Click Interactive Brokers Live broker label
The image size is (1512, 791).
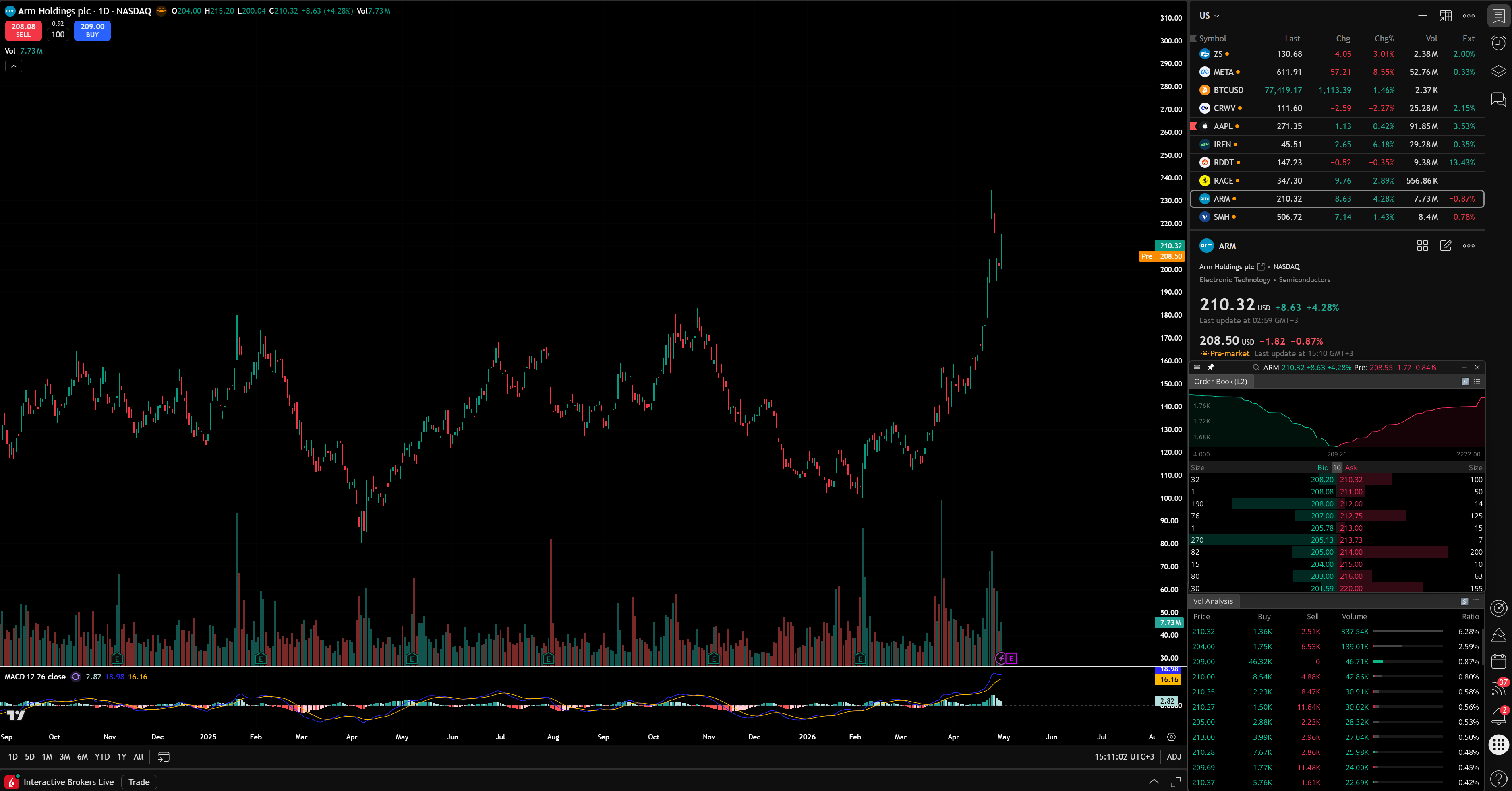[69, 782]
